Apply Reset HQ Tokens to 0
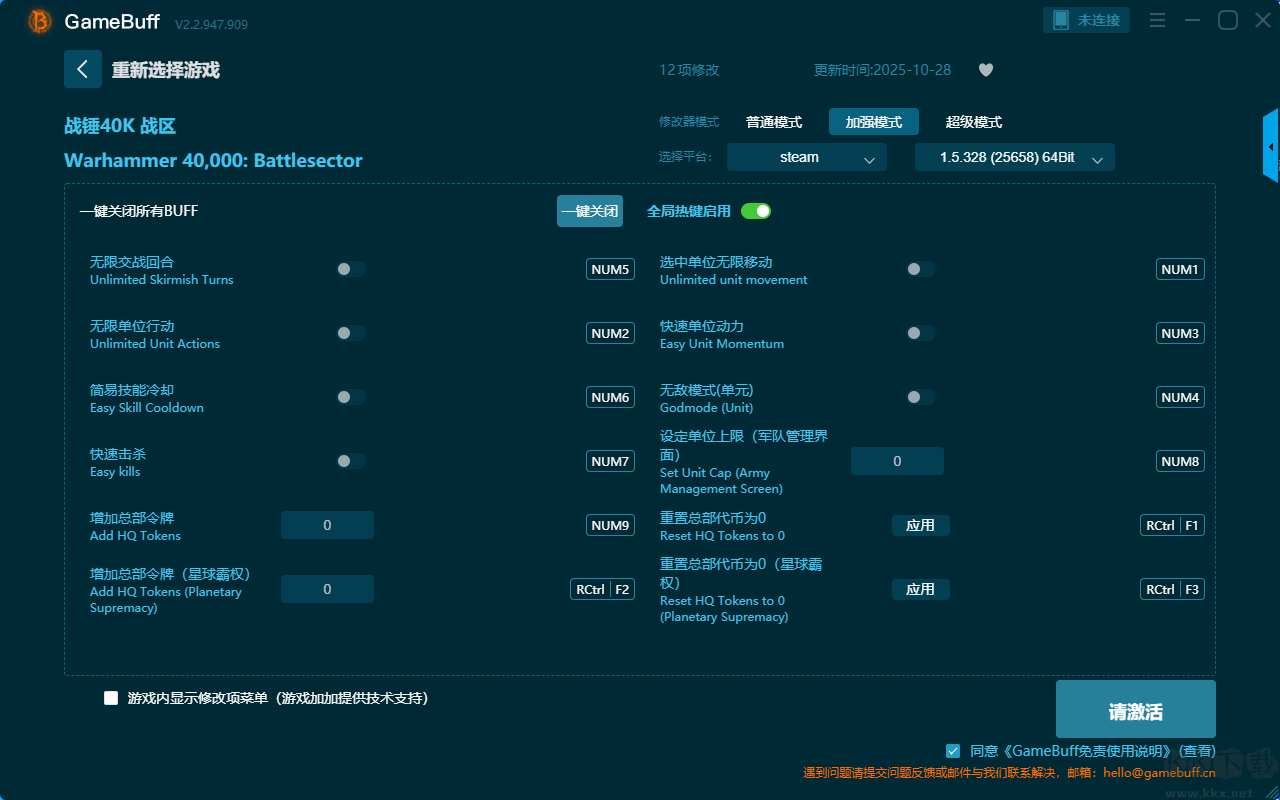 point(921,525)
